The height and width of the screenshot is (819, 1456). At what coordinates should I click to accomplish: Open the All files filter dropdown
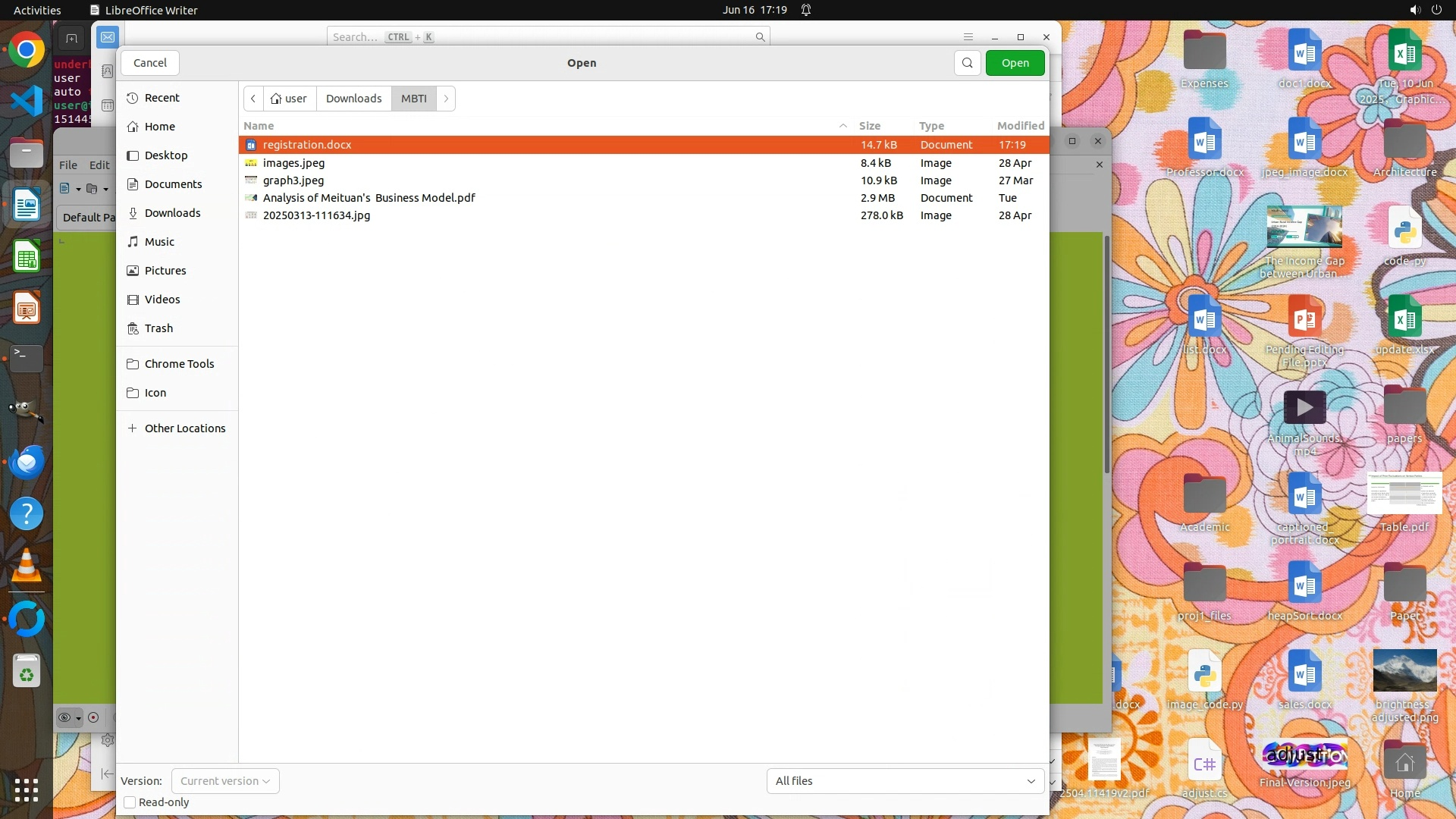[x=905, y=781]
